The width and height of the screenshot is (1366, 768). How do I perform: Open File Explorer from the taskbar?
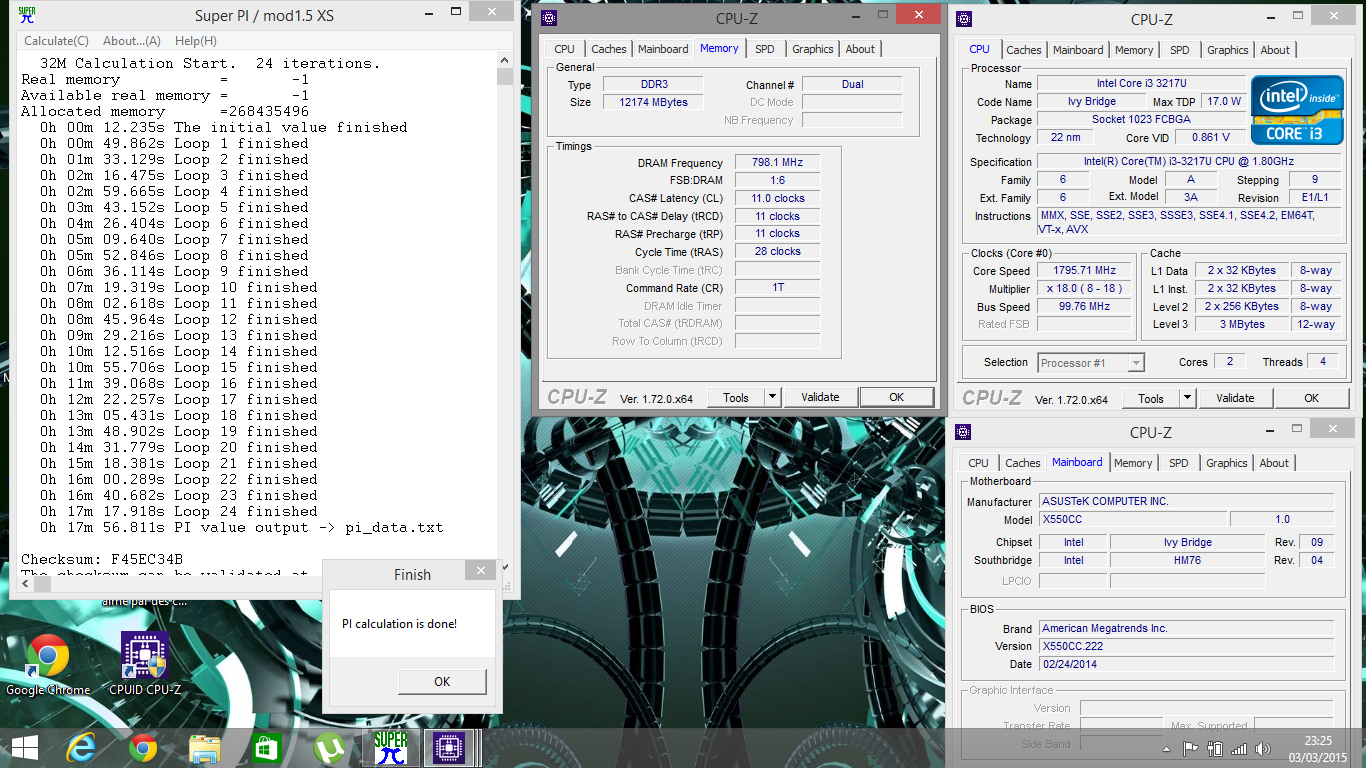click(x=205, y=748)
